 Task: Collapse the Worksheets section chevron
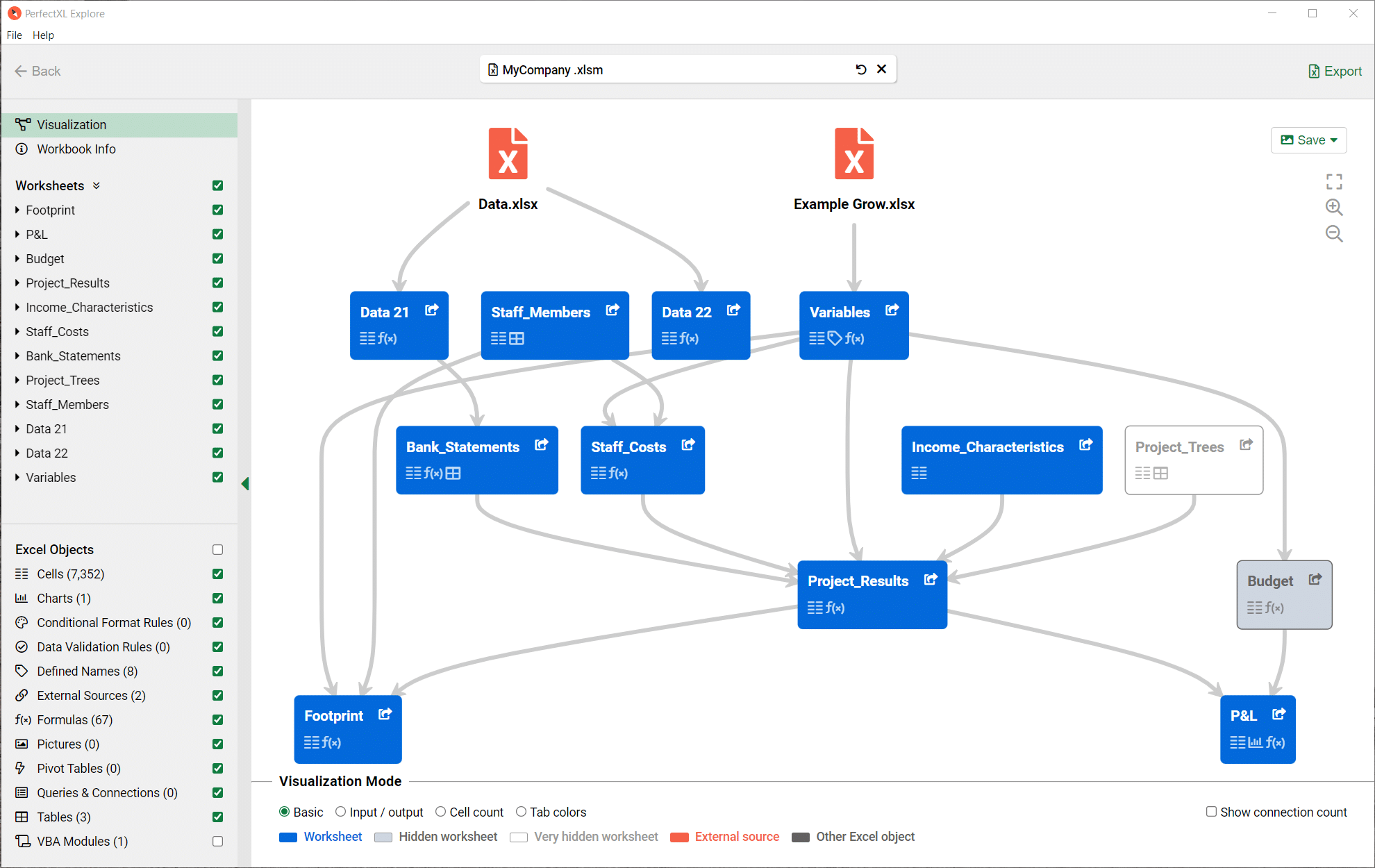[97, 185]
